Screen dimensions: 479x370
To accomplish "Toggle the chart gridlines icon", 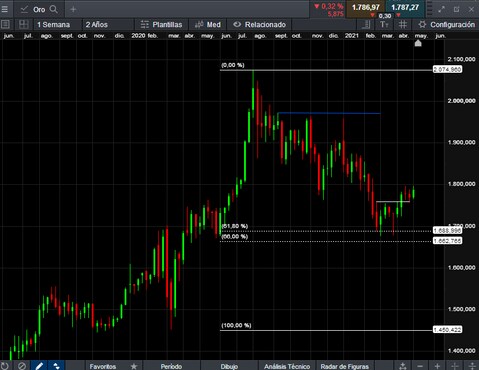I will [403, 24].
